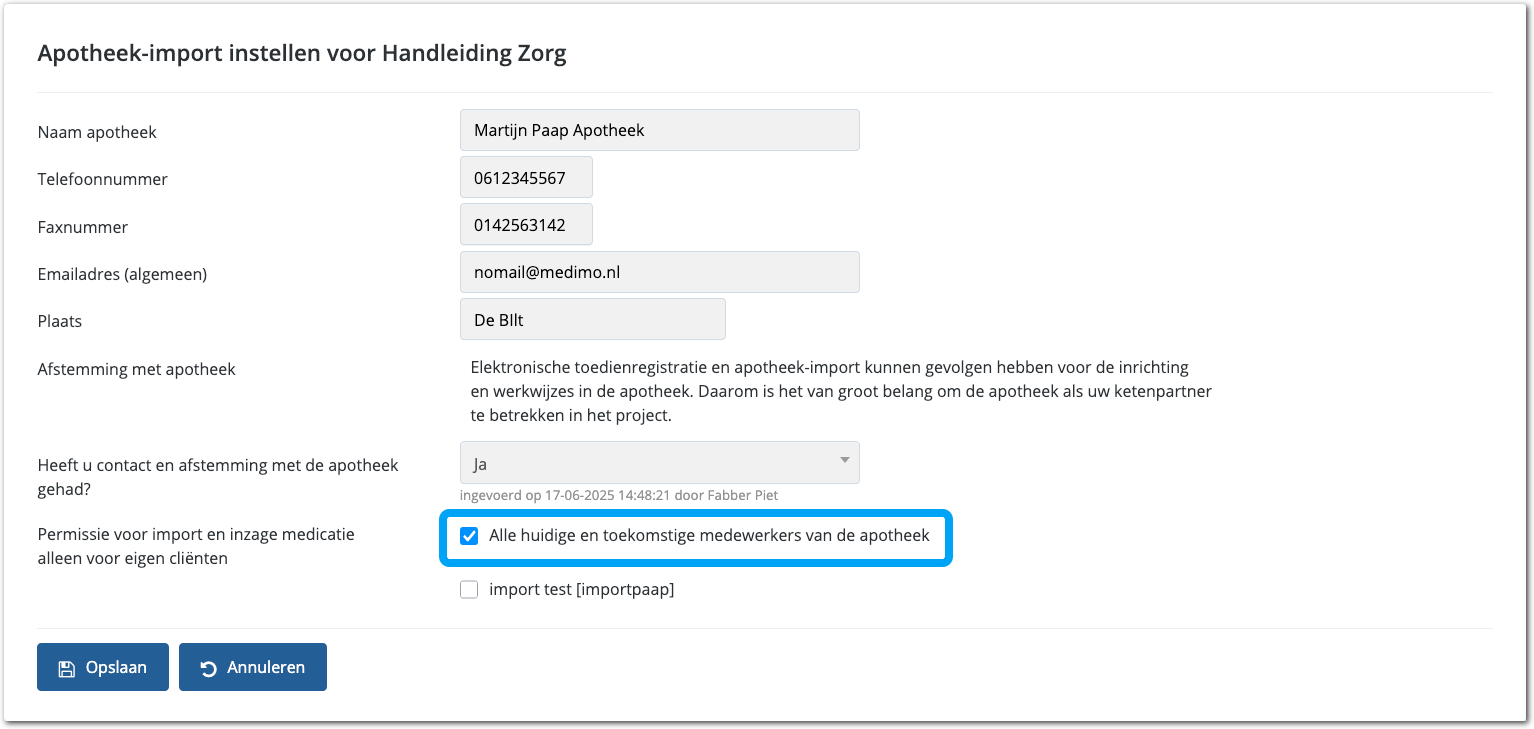1534x729 pixels.
Task: Click the 'Elektronische toedienregistratie' explanation paragraph
Action: [x=840, y=392]
